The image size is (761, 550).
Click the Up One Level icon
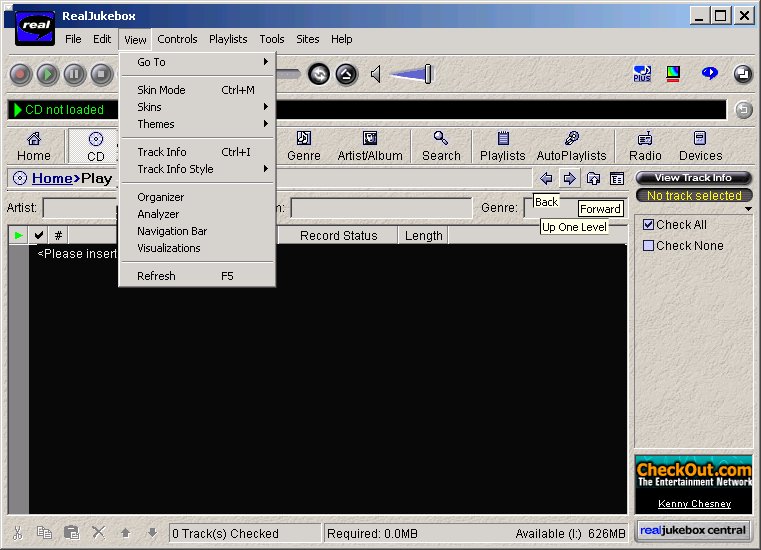(593, 179)
